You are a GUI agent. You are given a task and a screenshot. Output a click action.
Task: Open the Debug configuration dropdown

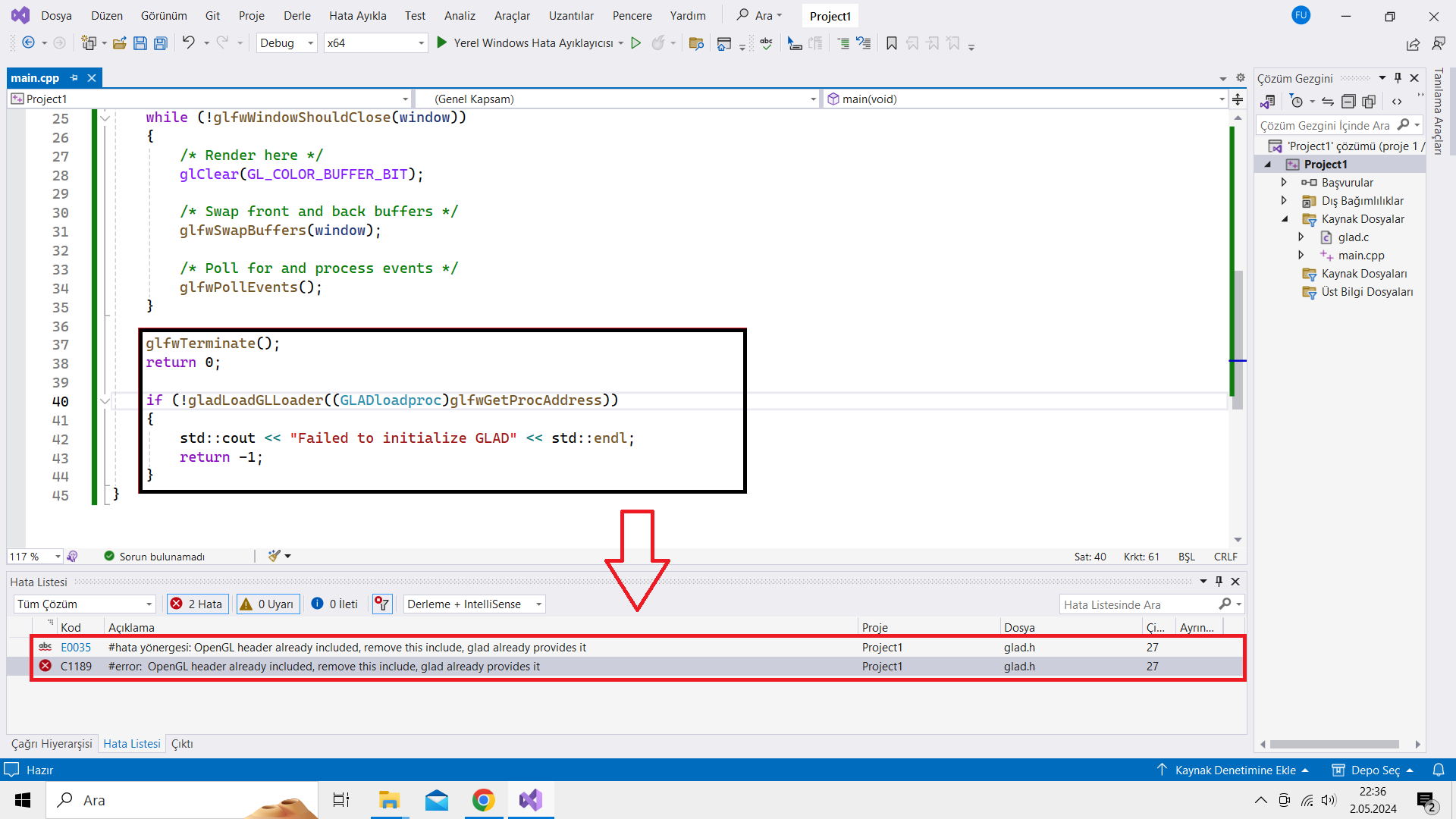click(x=286, y=43)
